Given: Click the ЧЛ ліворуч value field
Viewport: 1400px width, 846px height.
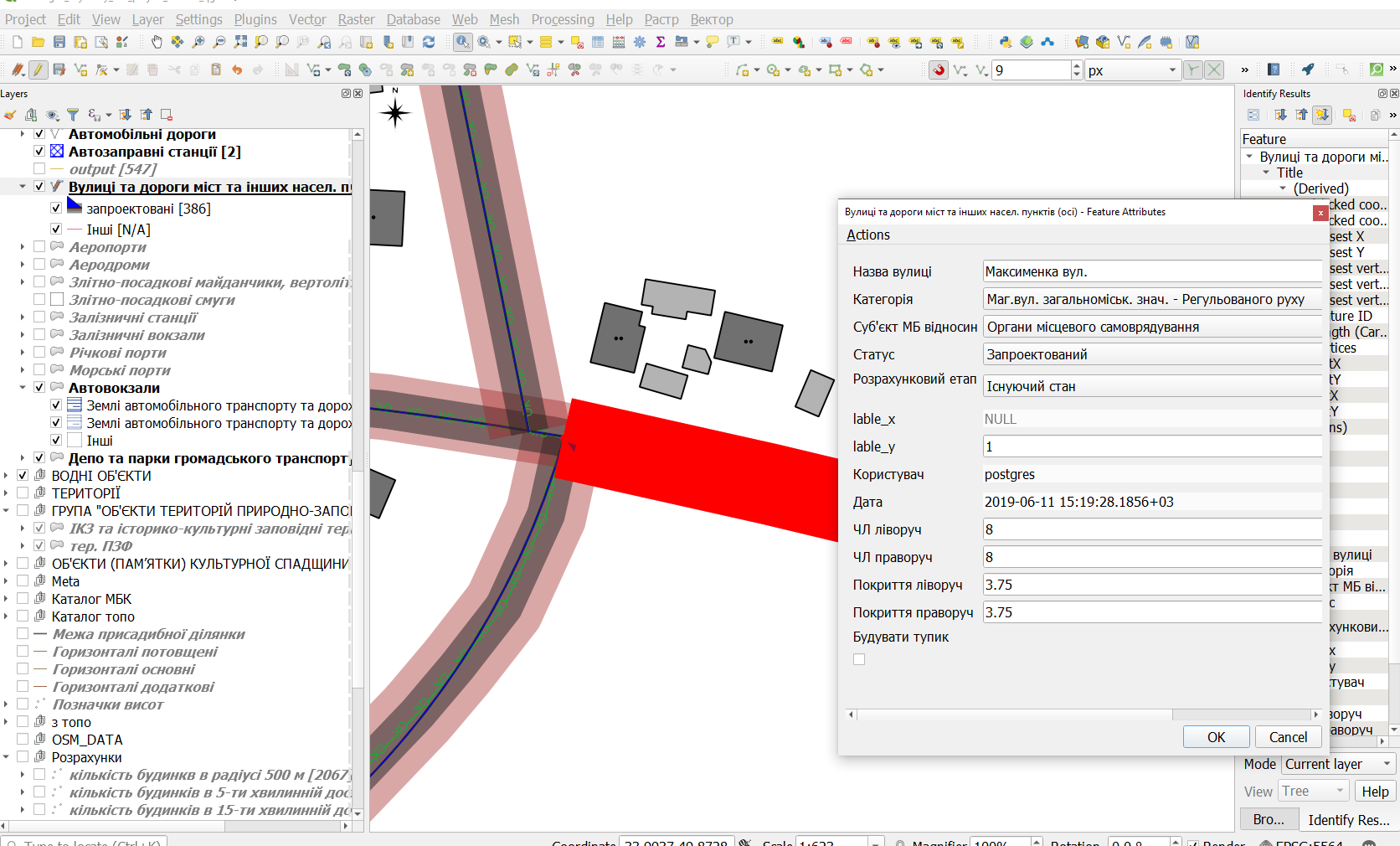Looking at the screenshot, I should pos(1151,529).
